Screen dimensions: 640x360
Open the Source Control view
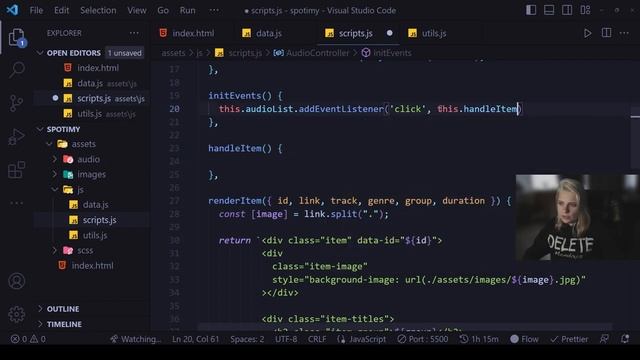(x=17, y=103)
